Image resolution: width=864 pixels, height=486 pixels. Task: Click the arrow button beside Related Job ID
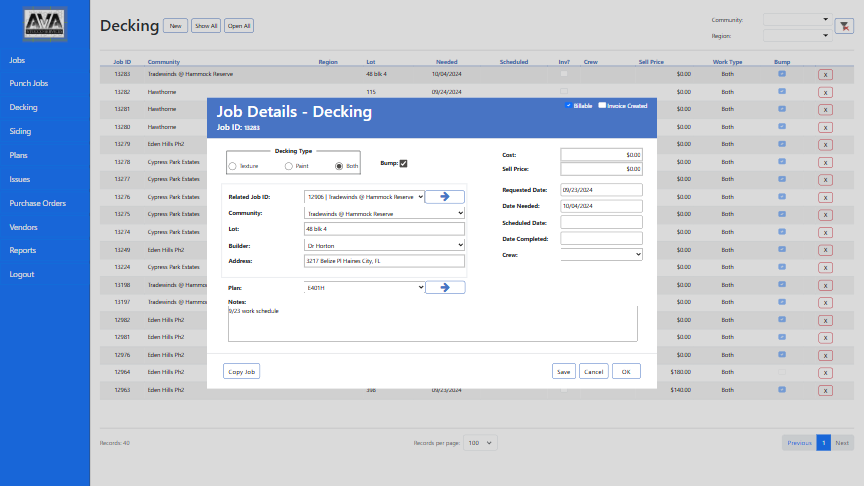point(444,197)
